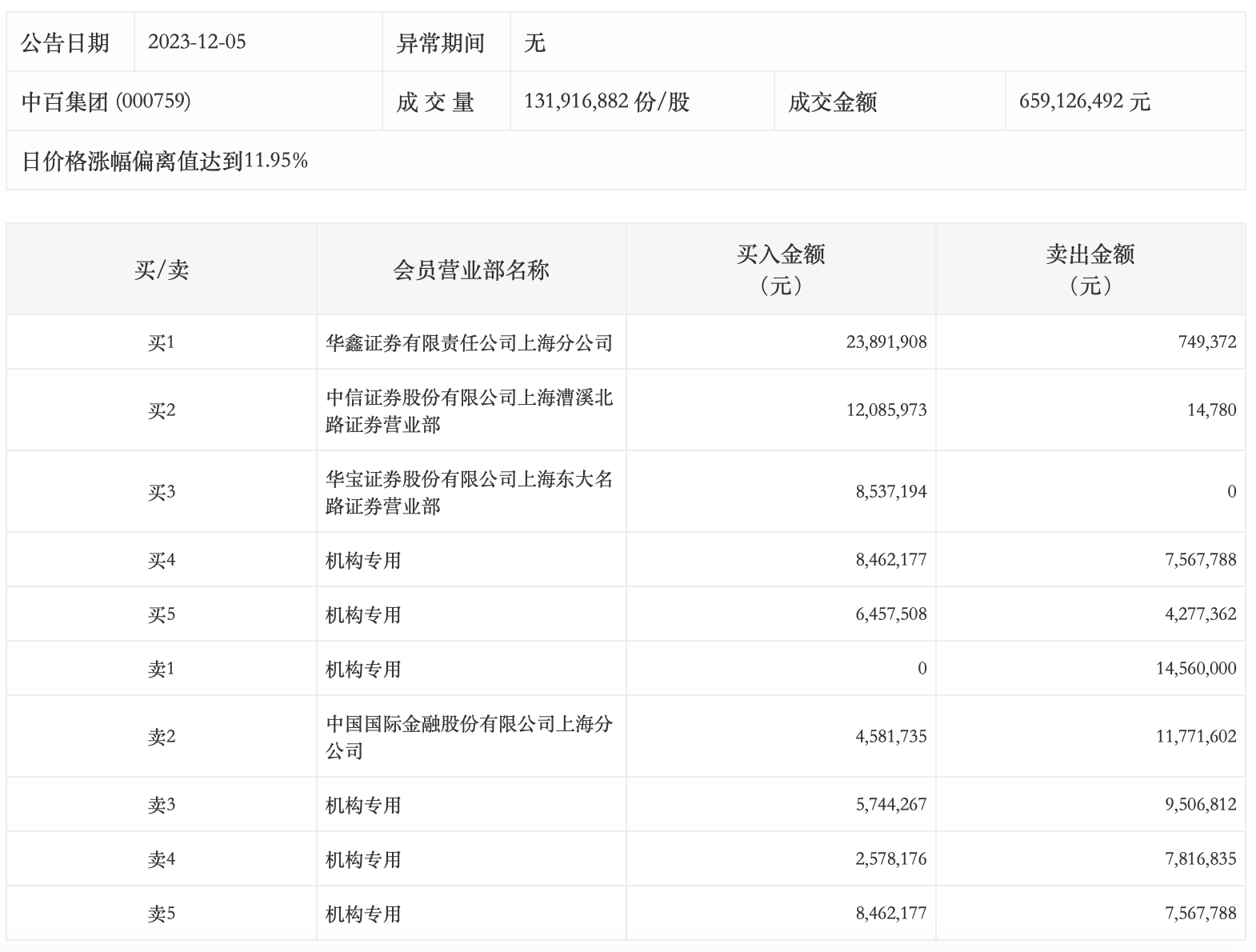Click 机构专用 in the 卖3 row

tap(363, 805)
